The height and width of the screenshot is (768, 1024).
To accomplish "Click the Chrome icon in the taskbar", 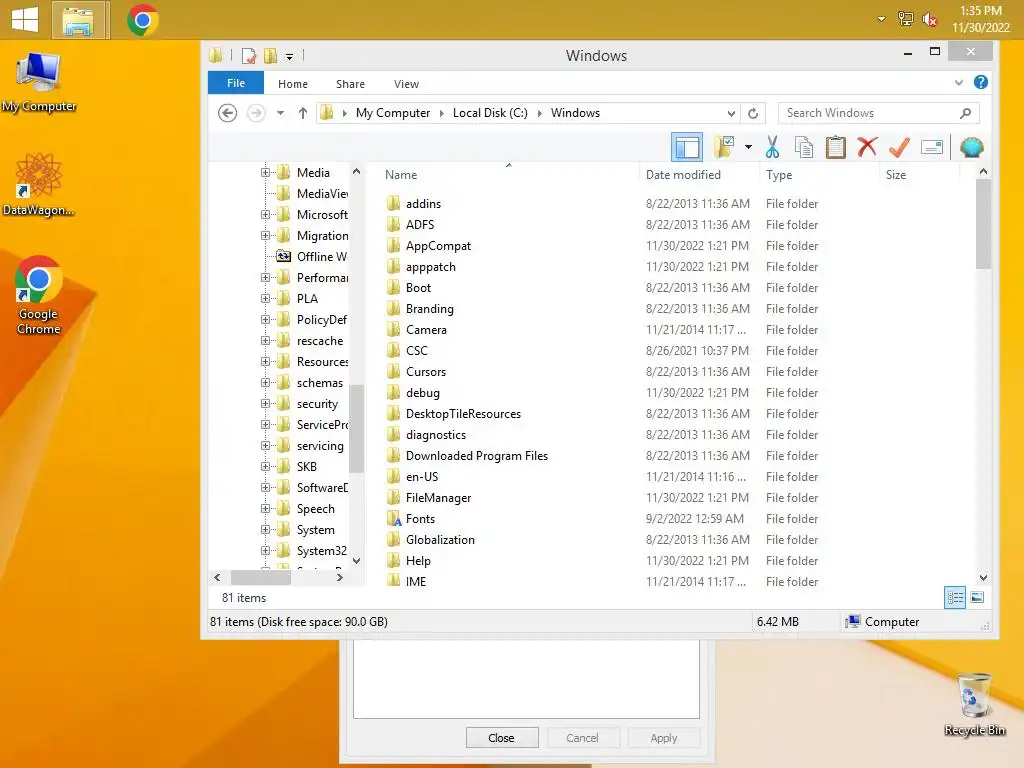I will [142, 20].
